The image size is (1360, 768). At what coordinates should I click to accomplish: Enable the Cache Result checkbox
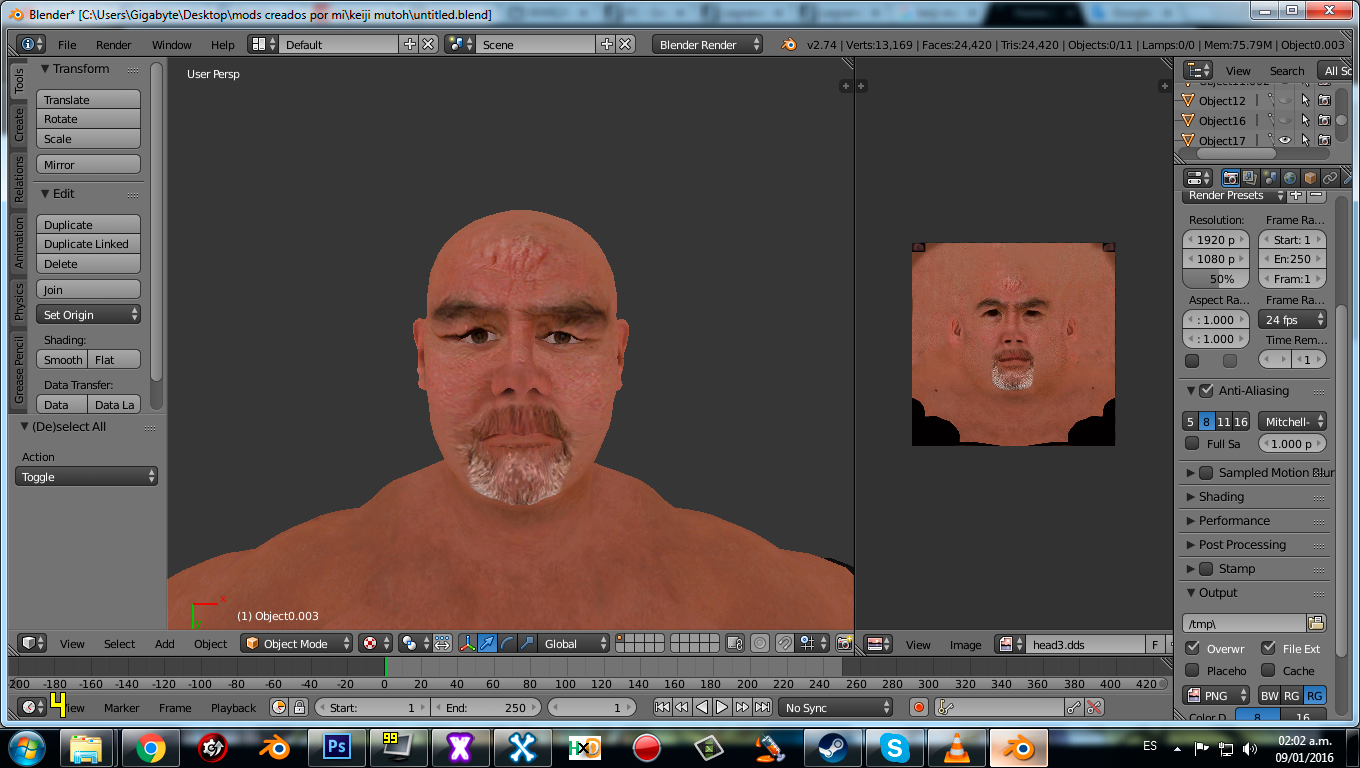1268,670
